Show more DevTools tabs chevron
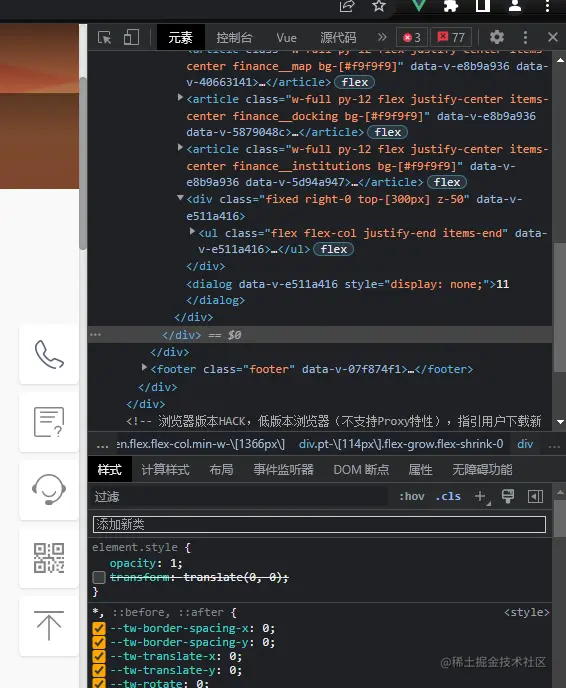This screenshot has width=566, height=688. (x=382, y=37)
